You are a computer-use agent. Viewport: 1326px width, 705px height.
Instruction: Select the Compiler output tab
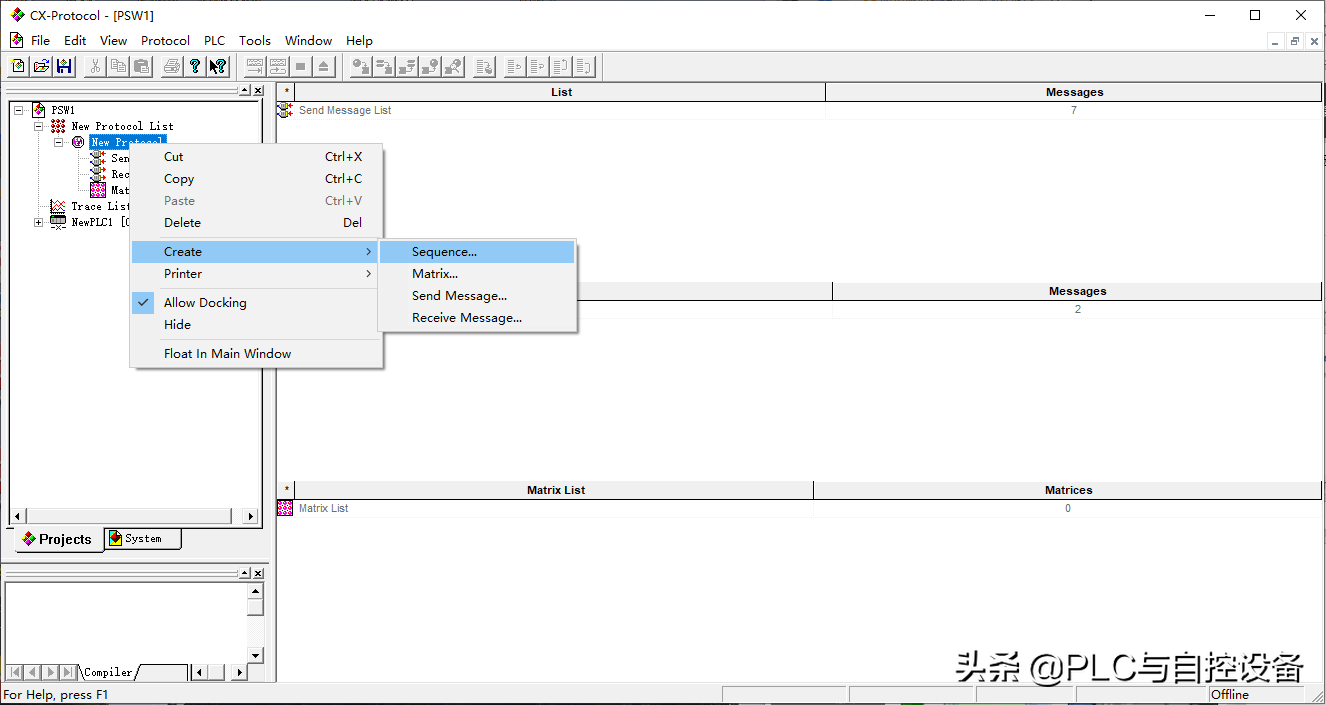[x=108, y=672]
